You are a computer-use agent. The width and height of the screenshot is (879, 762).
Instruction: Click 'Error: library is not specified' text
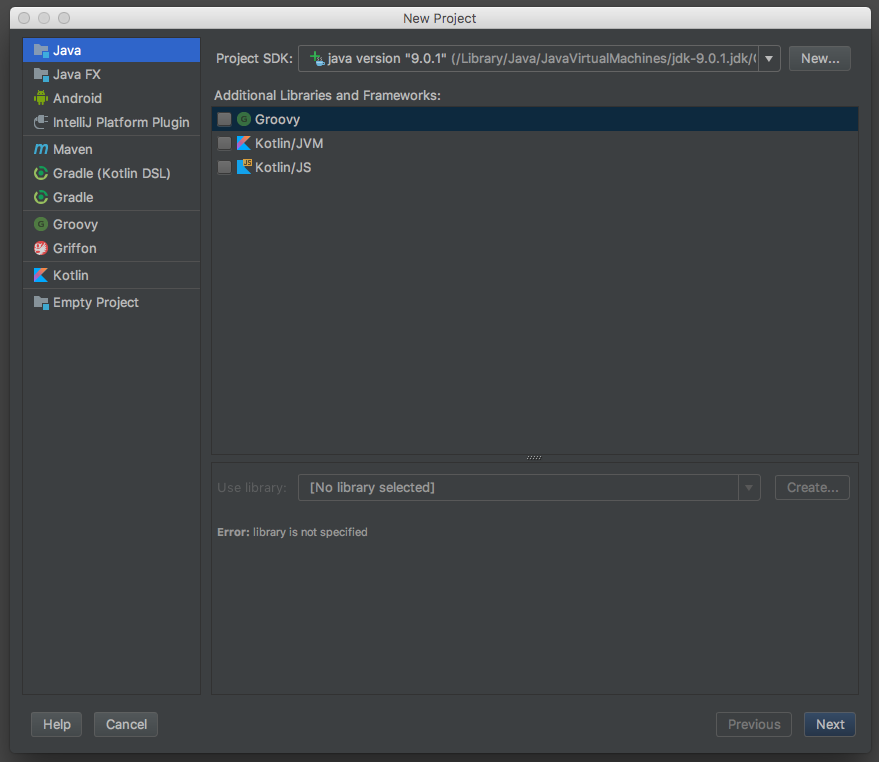click(x=292, y=532)
